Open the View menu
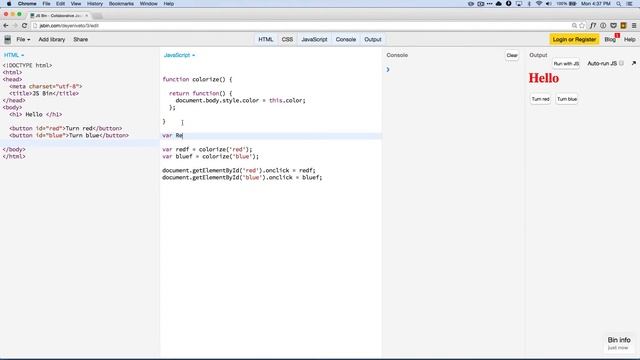640x360 pixels. pyautogui.click(x=76, y=4)
